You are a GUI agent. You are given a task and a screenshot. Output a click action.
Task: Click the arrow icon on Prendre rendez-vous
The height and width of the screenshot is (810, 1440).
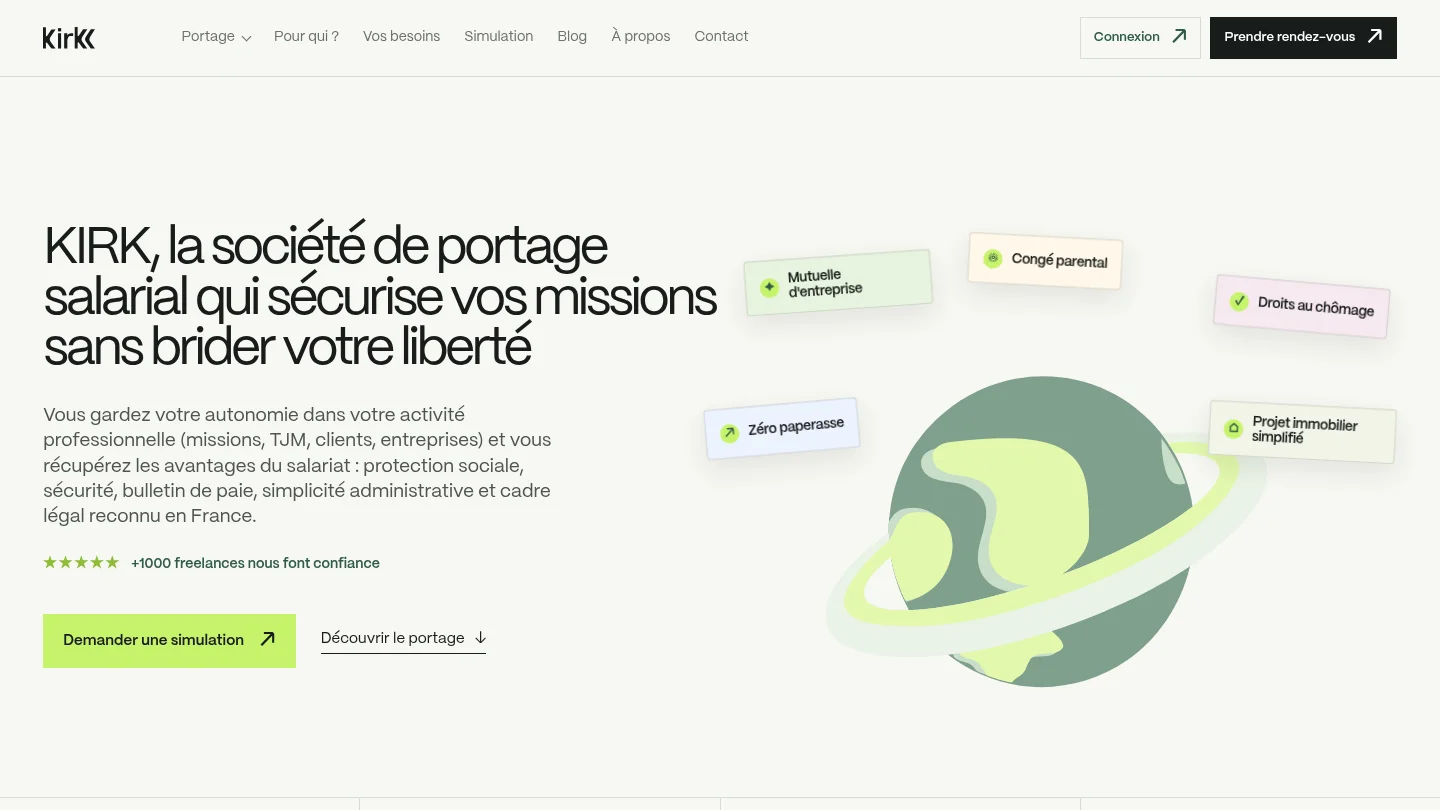pos(1375,36)
